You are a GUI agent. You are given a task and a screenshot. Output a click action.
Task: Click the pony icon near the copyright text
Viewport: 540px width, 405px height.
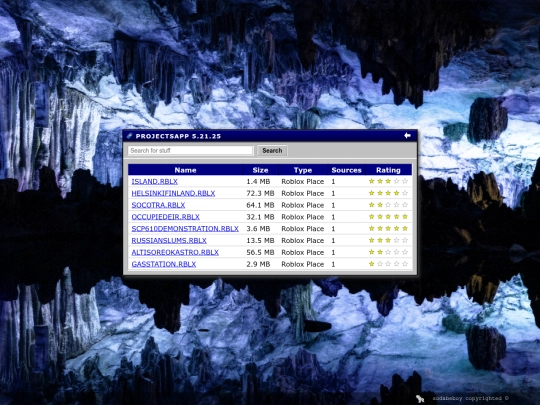click(420, 398)
